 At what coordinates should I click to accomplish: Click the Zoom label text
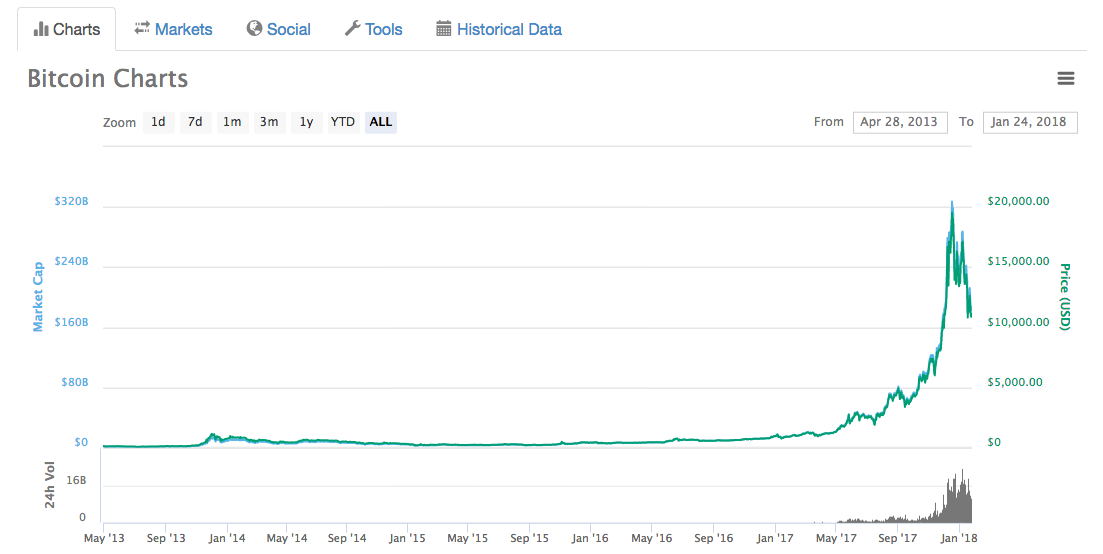point(120,122)
